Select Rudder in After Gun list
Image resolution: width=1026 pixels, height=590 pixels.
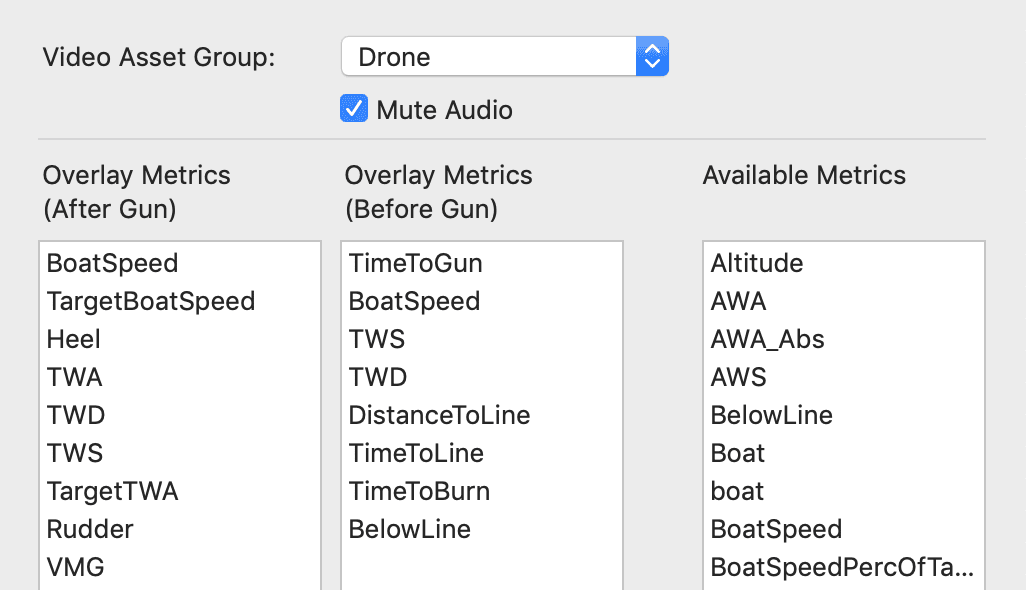pos(180,529)
